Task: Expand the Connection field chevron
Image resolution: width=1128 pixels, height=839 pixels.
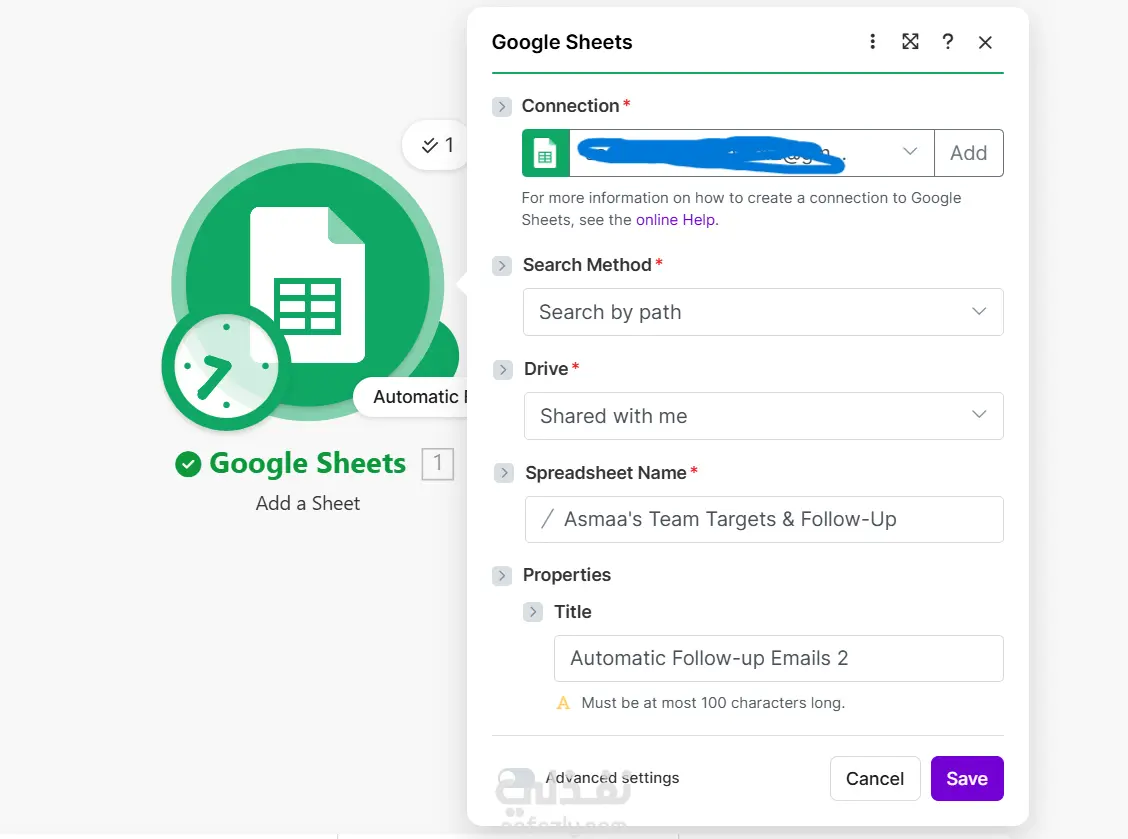Action: pyautogui.click(x=501, y=106)
